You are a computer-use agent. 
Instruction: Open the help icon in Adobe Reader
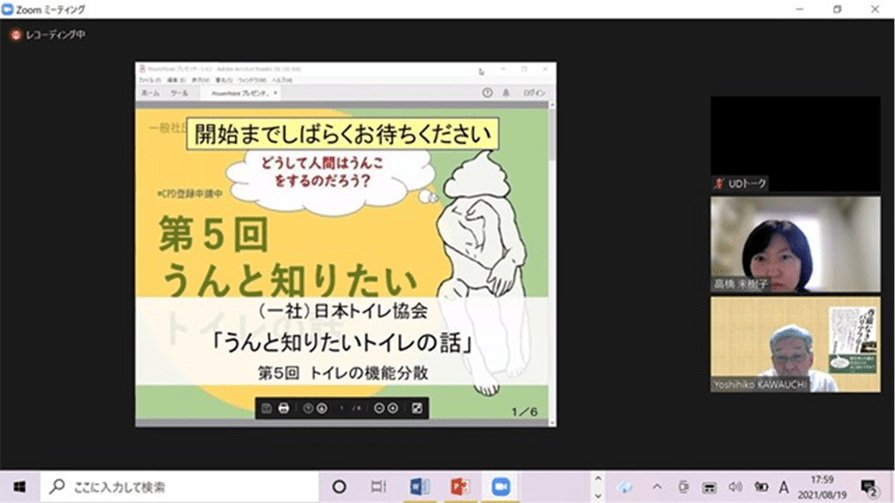487,92
